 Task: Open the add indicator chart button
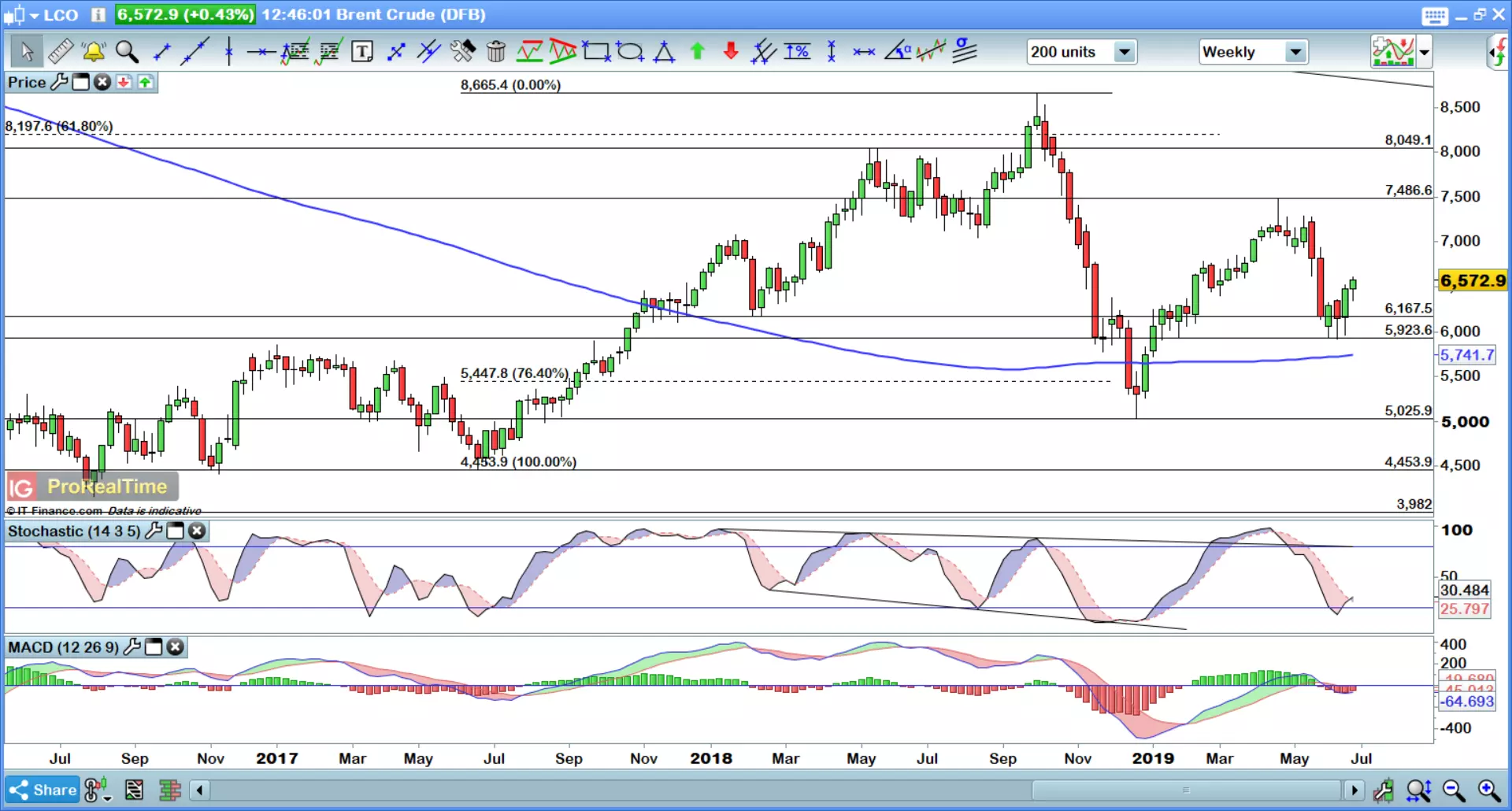[x=1392, y=53]
